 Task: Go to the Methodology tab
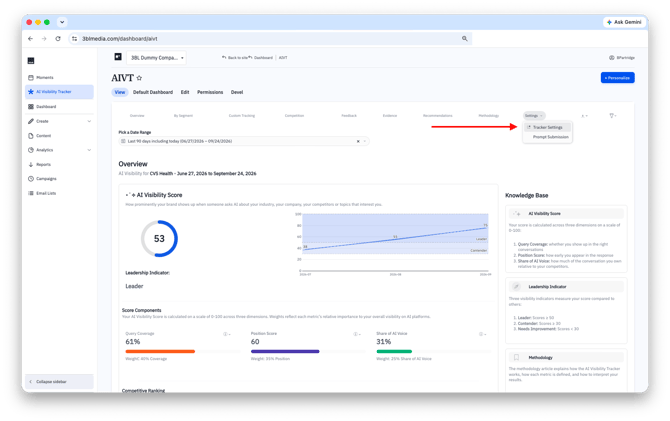coord(489,116)
